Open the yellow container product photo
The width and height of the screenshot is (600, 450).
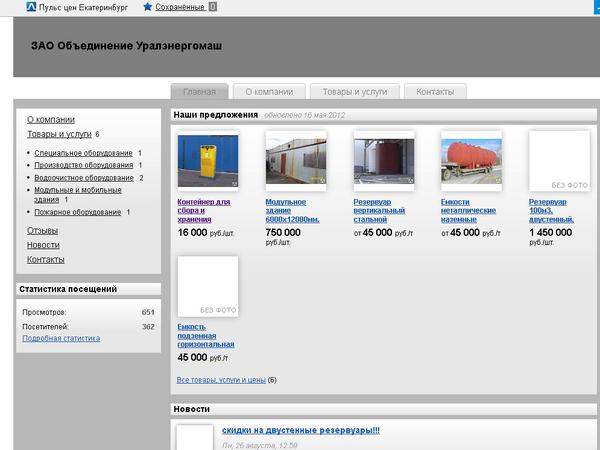tap(207, 161)
